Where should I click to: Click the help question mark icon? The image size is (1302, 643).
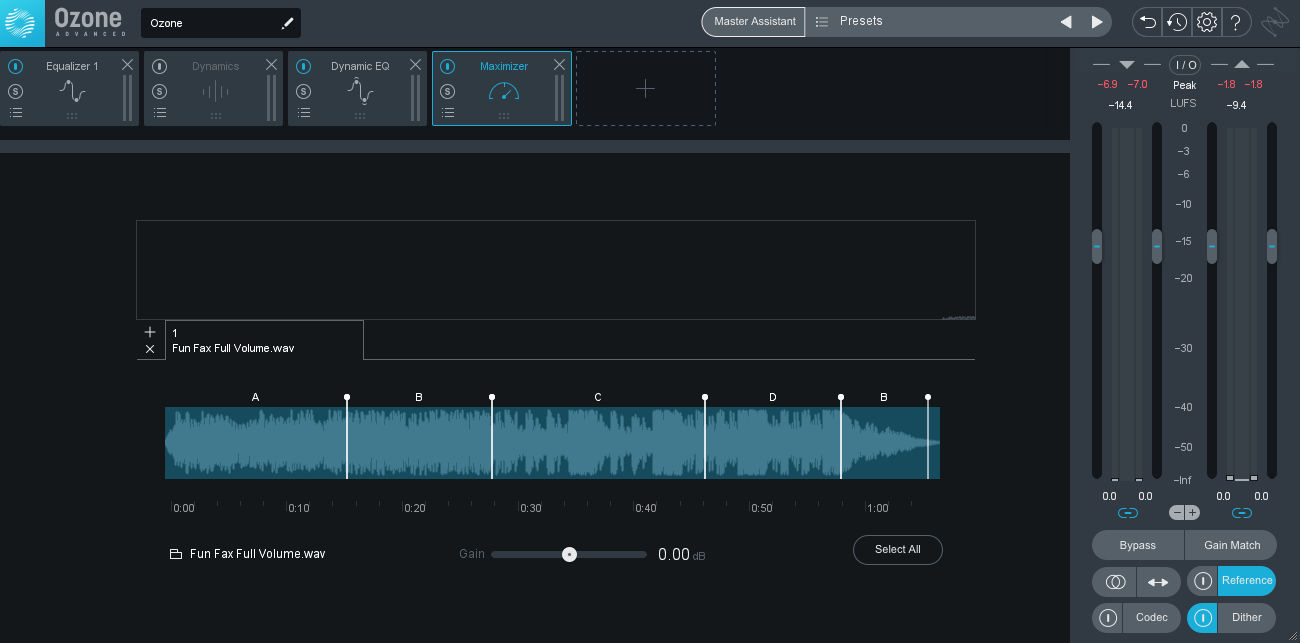(x=1236, y=22)
